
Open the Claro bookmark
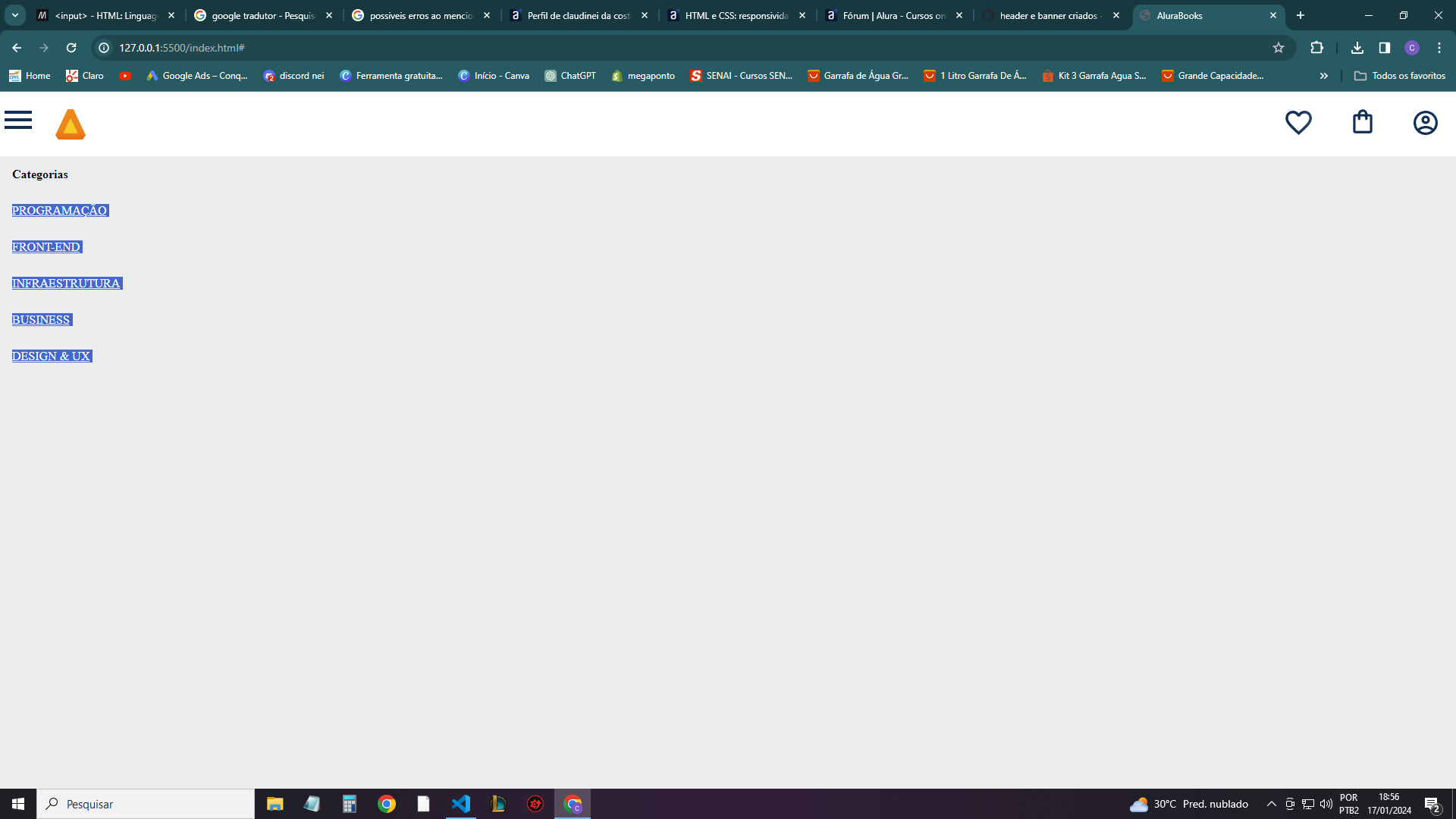point(85,76)
